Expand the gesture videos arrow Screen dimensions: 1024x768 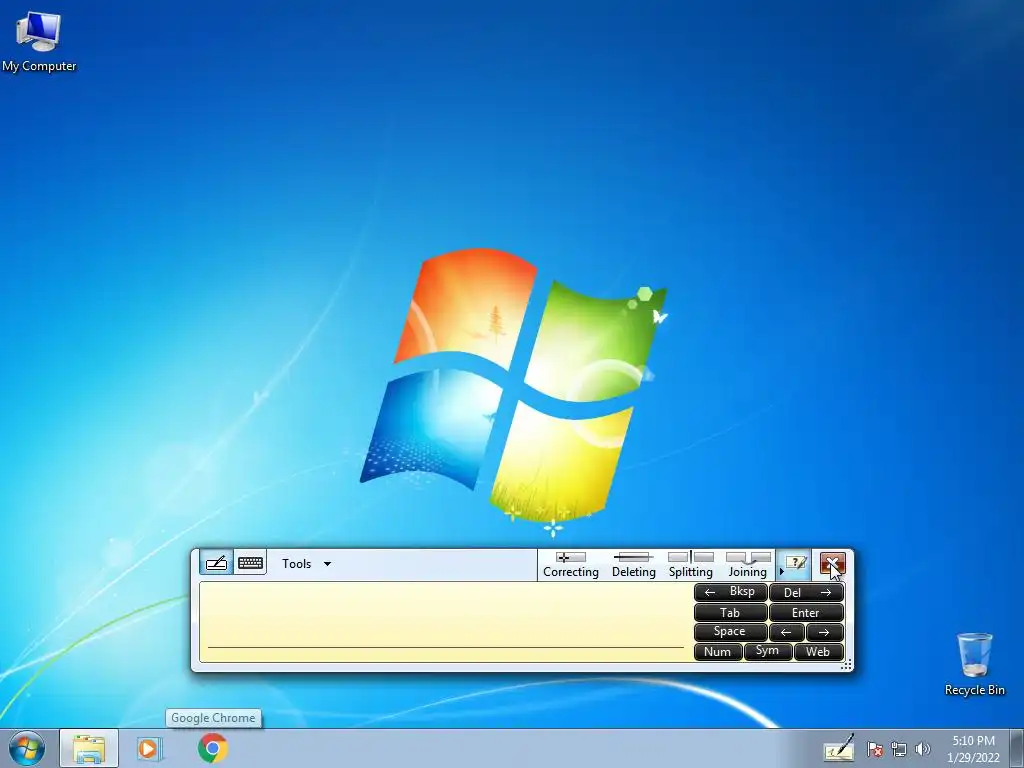tap(781, 571)
